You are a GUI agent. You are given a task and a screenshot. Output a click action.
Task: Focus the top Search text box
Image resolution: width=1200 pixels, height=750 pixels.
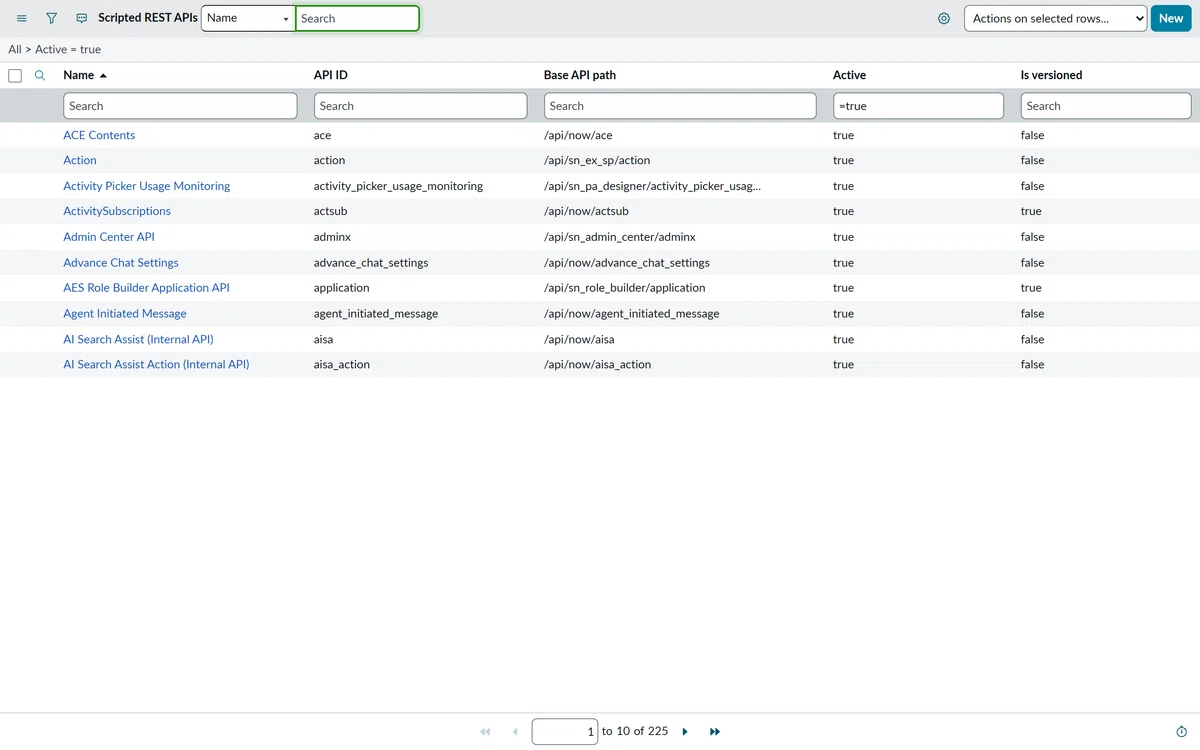(357, 18)
